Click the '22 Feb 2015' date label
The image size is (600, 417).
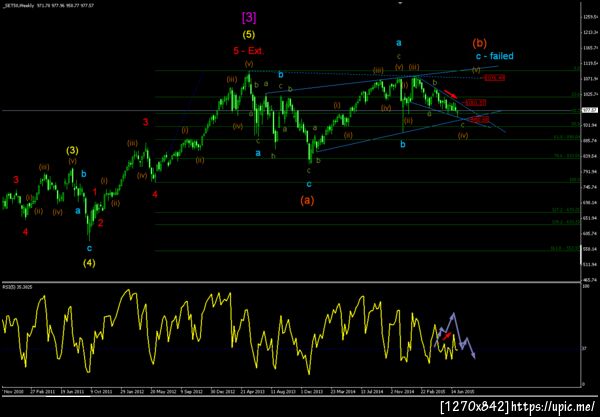[x=433, y=392]
